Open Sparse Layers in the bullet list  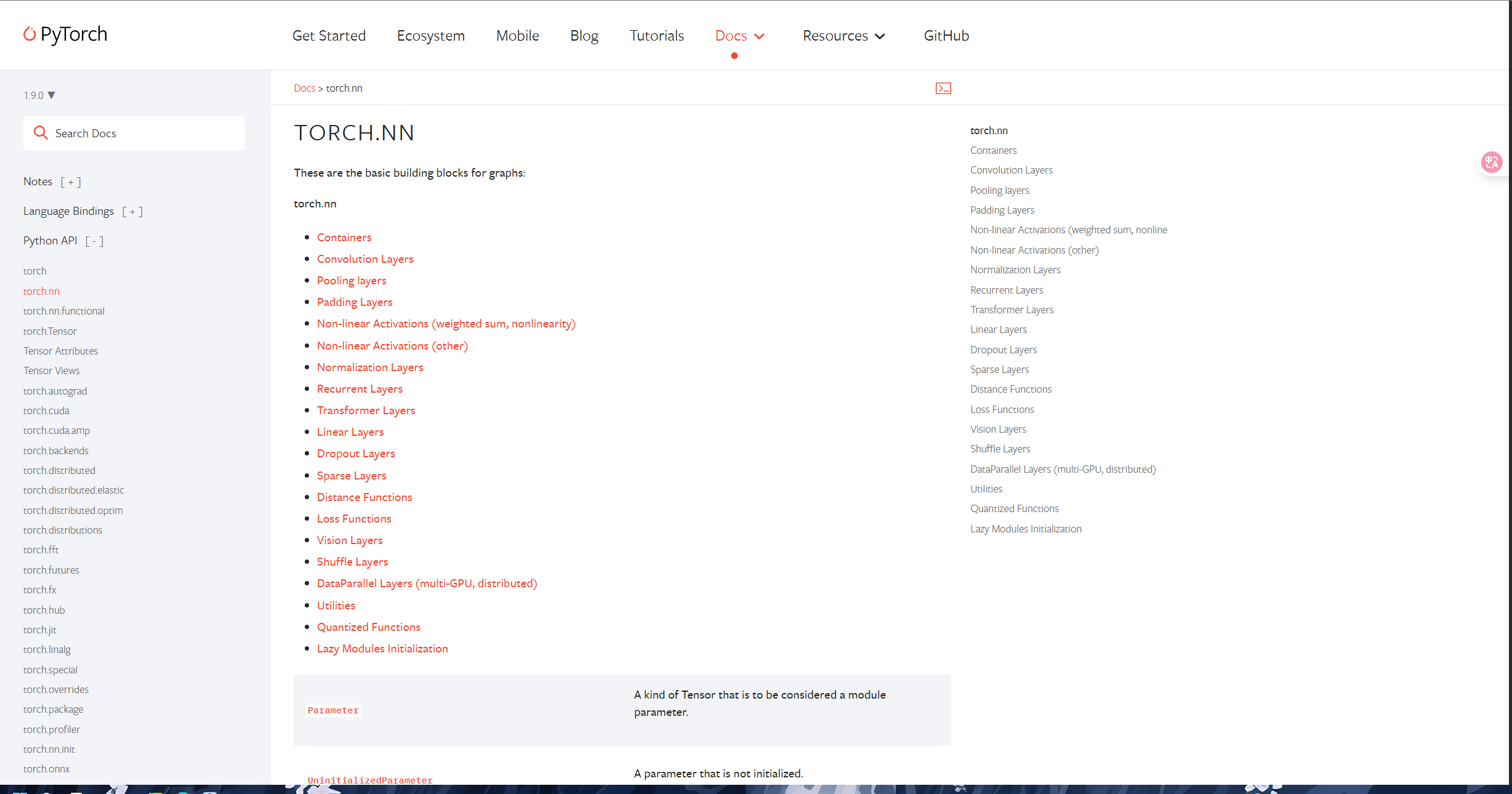click(x=352, y=476)
